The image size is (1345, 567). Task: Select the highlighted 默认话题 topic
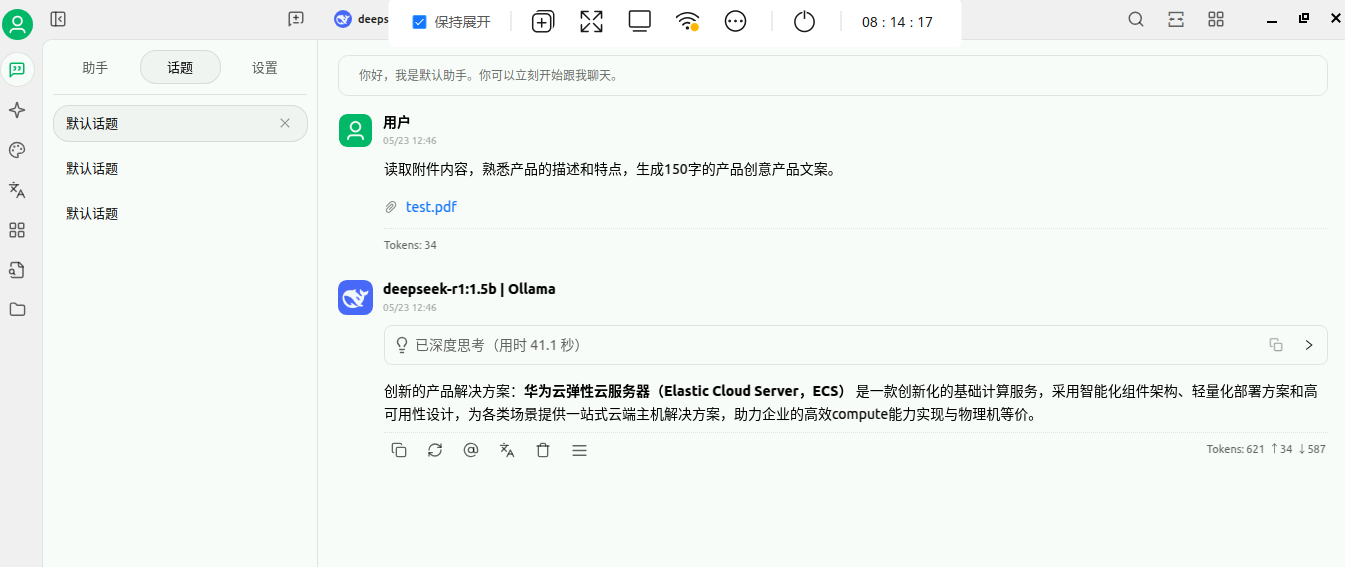click(180, 123)
